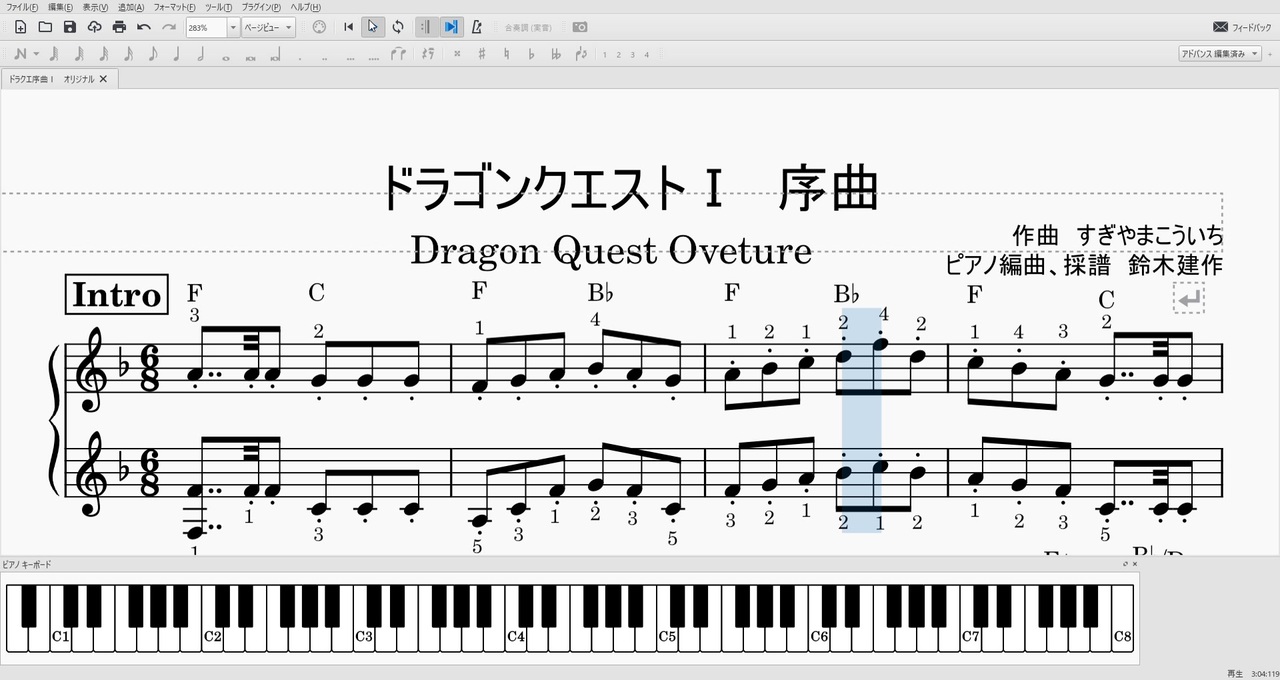Screen dimensions: 1280x680
Task: Toggle the metronome icon
Action: click(x=477, y=27)
